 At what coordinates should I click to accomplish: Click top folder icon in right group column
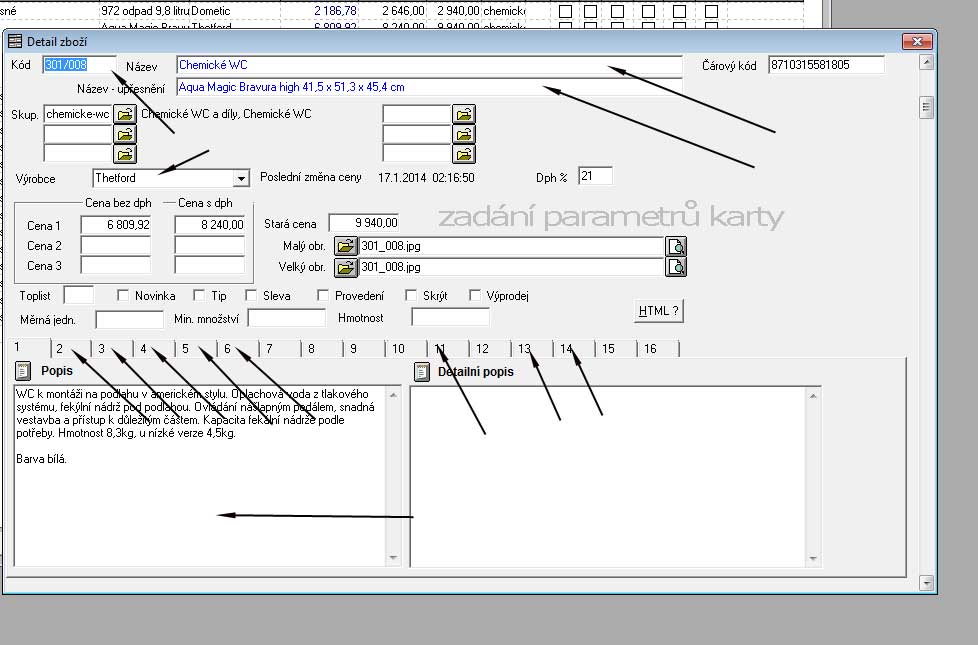464,114
